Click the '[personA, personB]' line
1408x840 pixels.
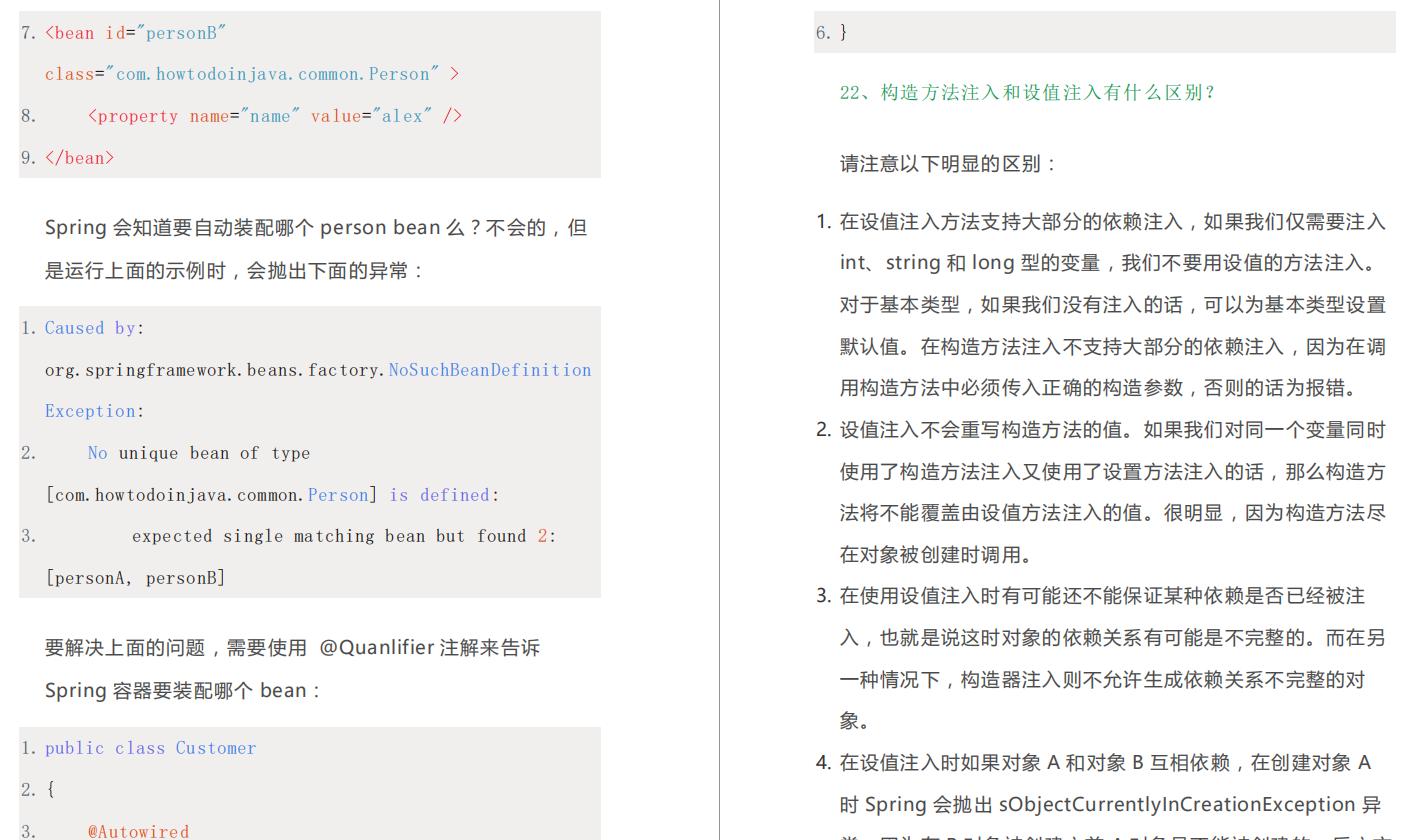[x=135, y=578]
